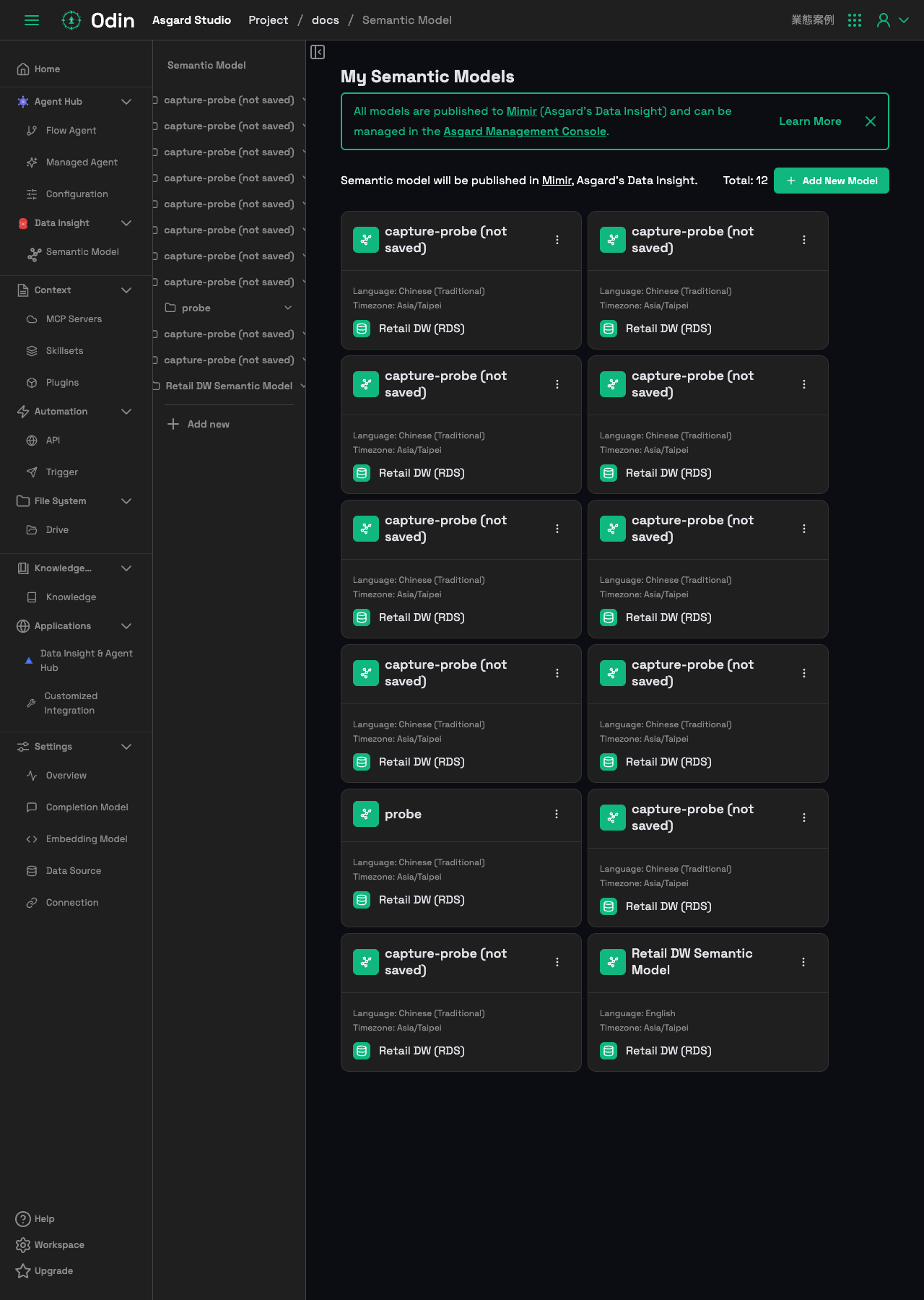Open Embedding Model settings

(x=76, y=839)
